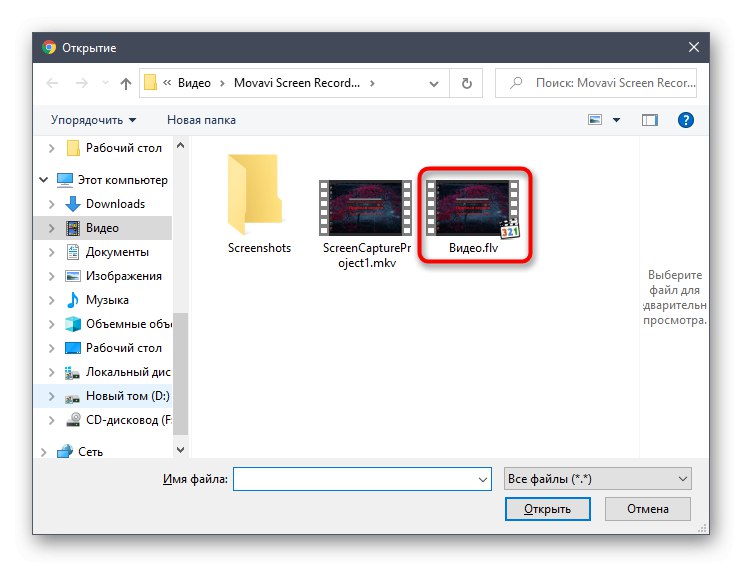Open the view options dropdown arrow
Viewport: 742px width, 567px height.
click(x=616, y=120)
